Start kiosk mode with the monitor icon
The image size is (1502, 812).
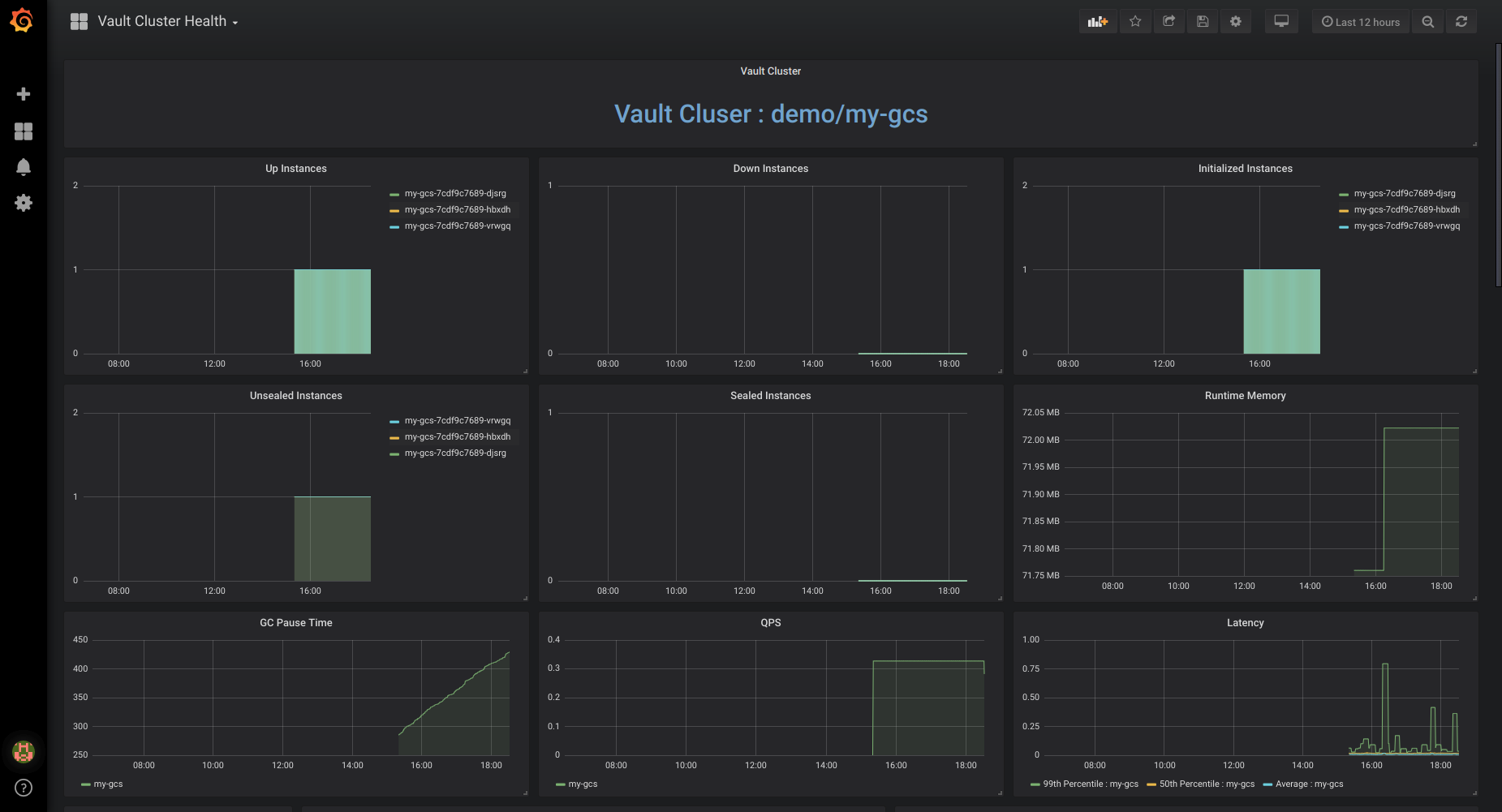tap(1281, 21)
